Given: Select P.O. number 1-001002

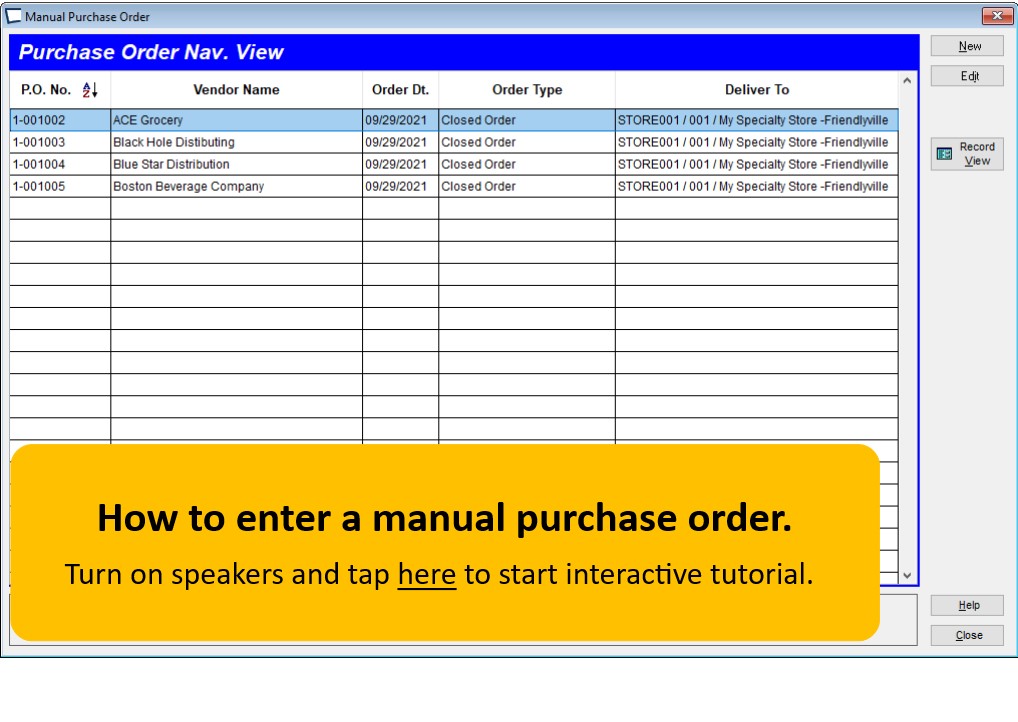Looking at the screenshot, I should (60, 120).
